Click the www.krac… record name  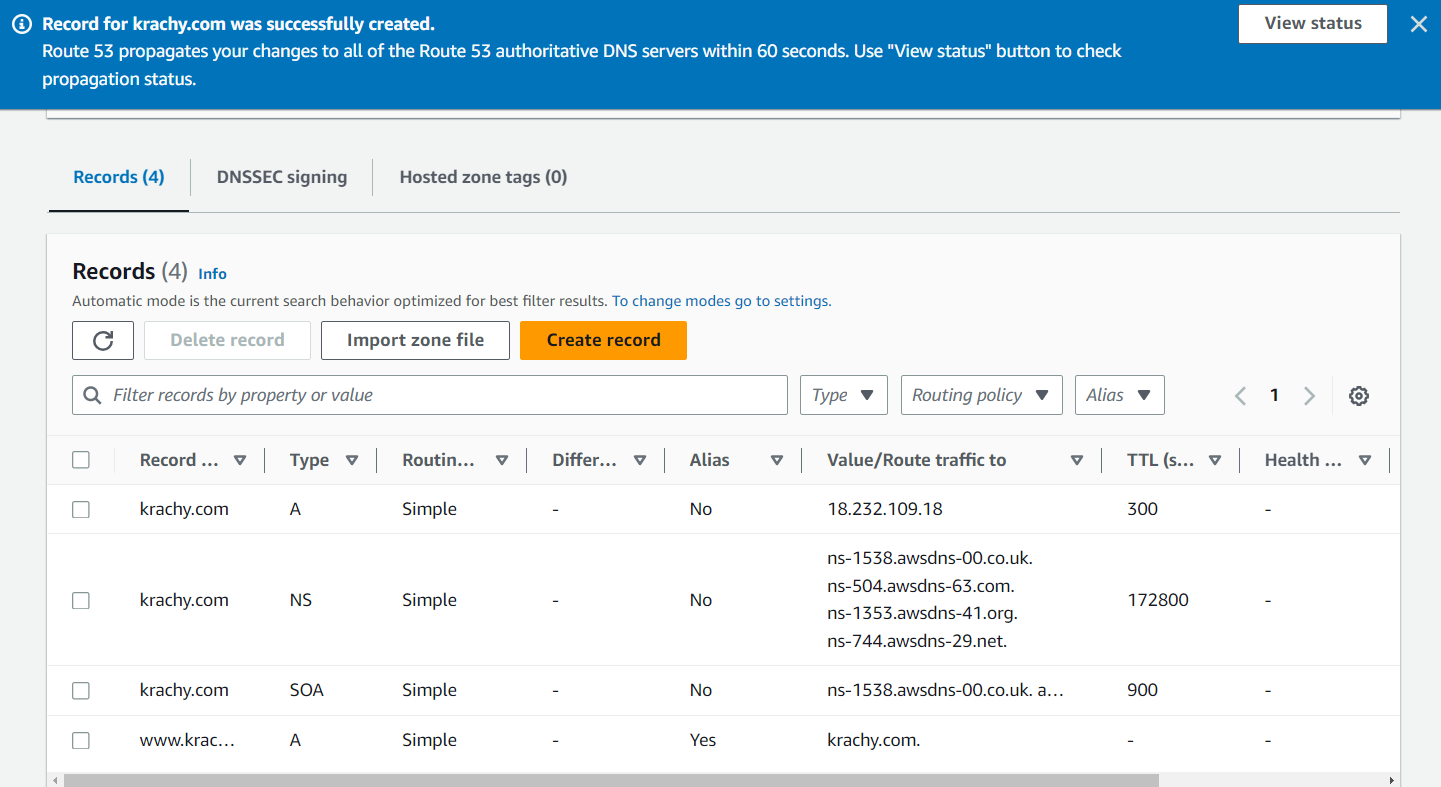[187, 740]
